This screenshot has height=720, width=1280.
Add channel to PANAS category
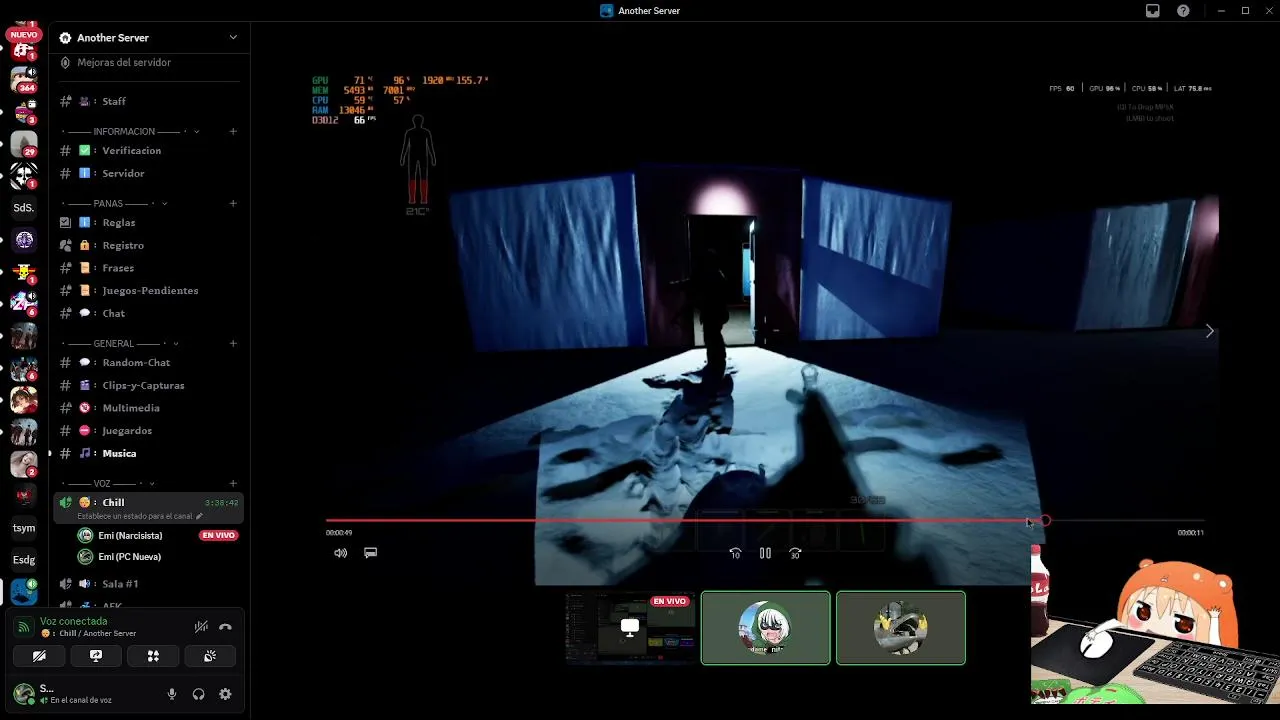pos(233,203)
